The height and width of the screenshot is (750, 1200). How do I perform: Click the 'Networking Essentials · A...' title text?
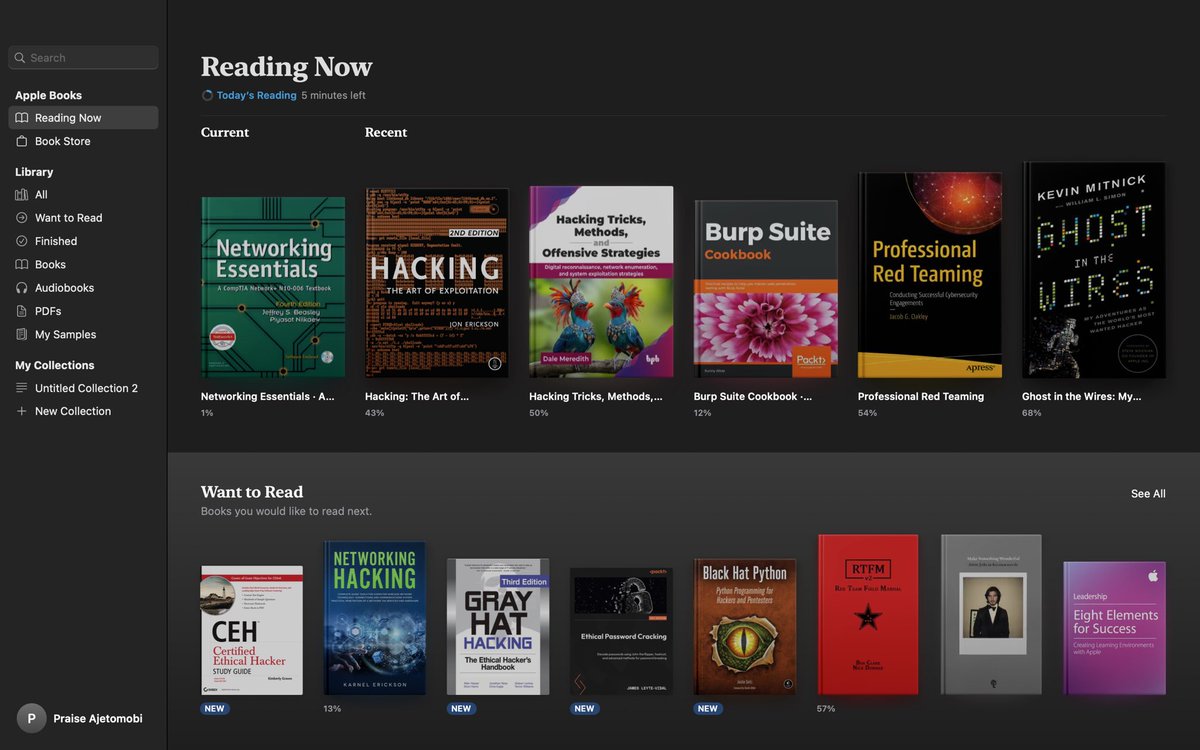point(267,397)
